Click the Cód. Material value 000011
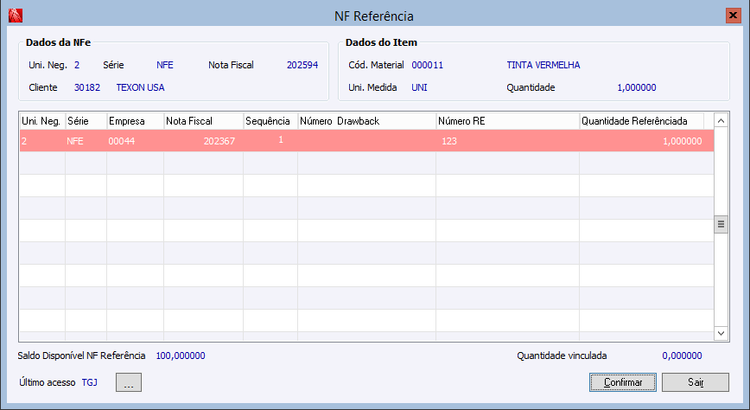Image resolution: width=750 pixels, height=410 pixels. click(427, 65)
